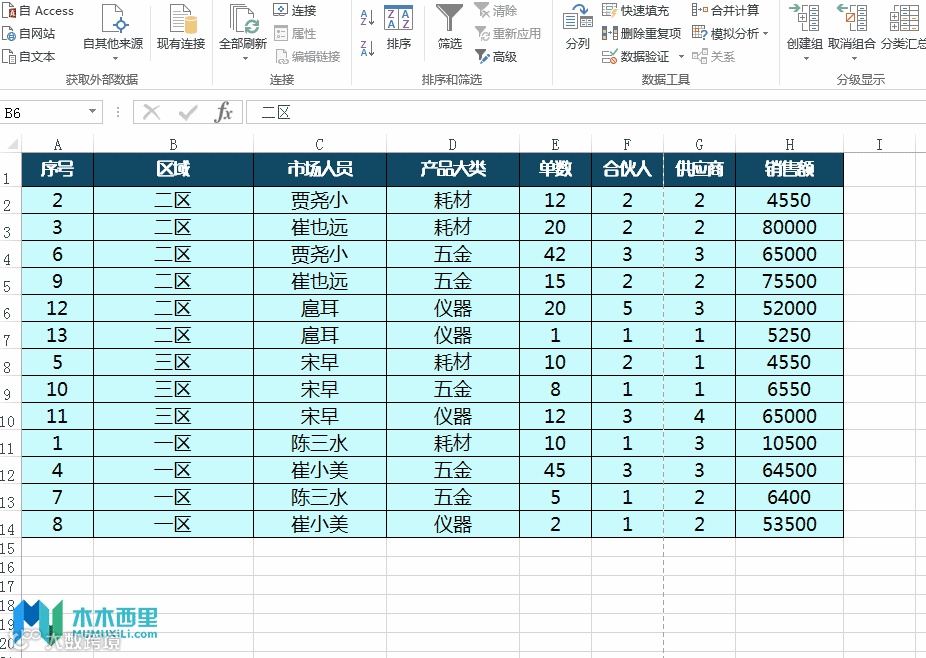Click 崔也远 in row 3
The image size is (926, 658).
[x=319, y=227]
